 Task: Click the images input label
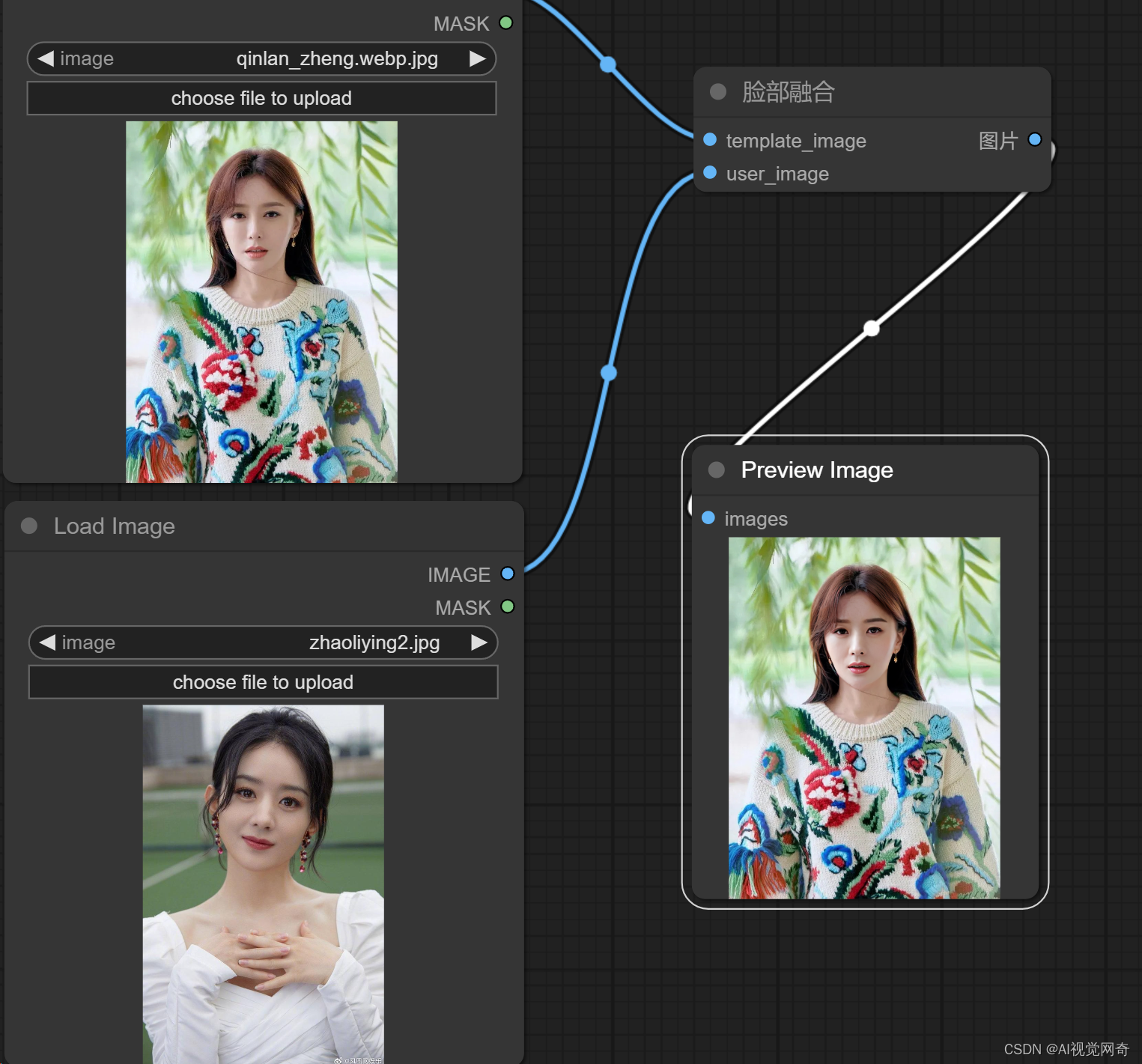point(756,519)
